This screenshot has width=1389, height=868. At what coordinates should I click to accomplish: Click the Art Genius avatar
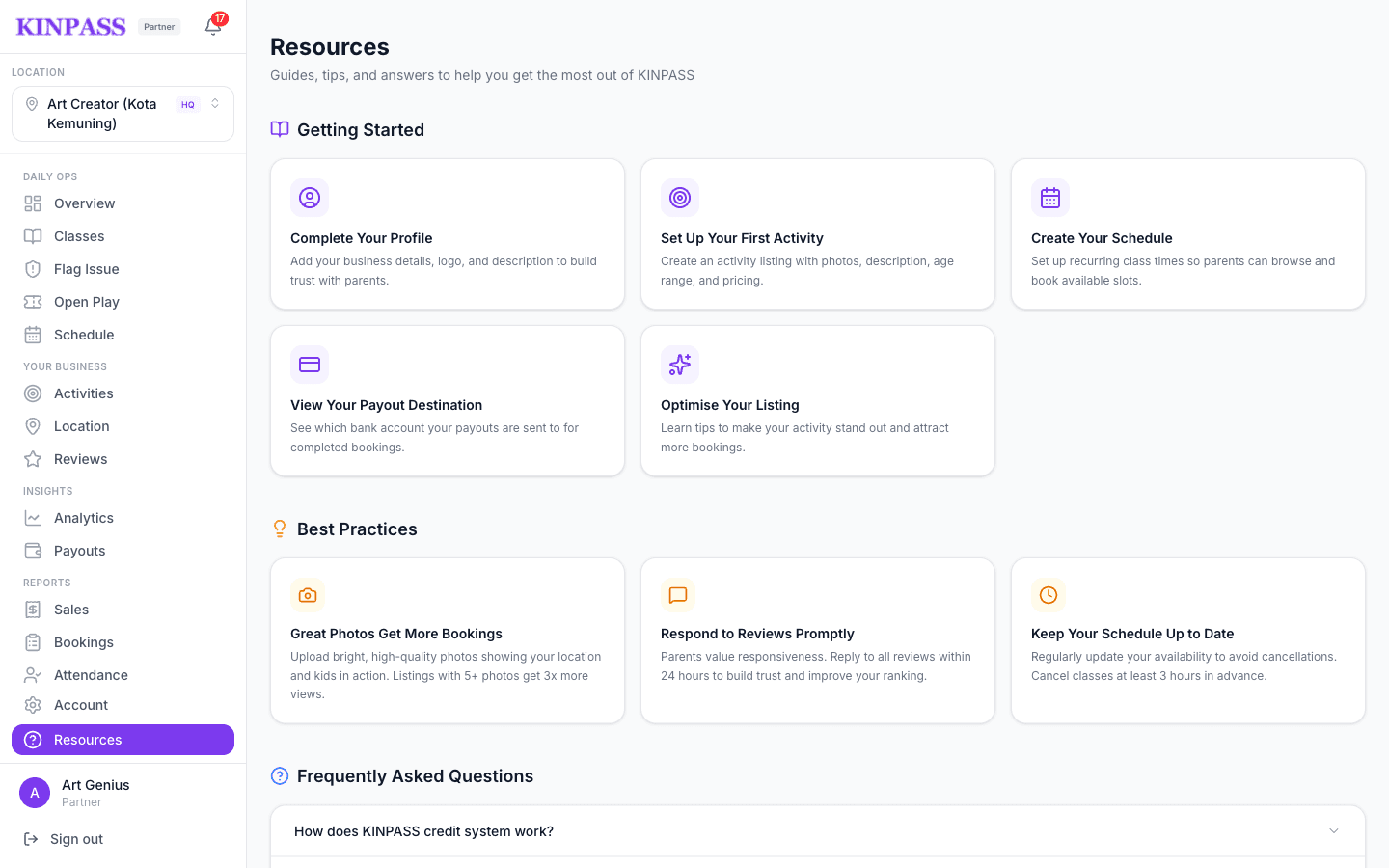[35, 793]
